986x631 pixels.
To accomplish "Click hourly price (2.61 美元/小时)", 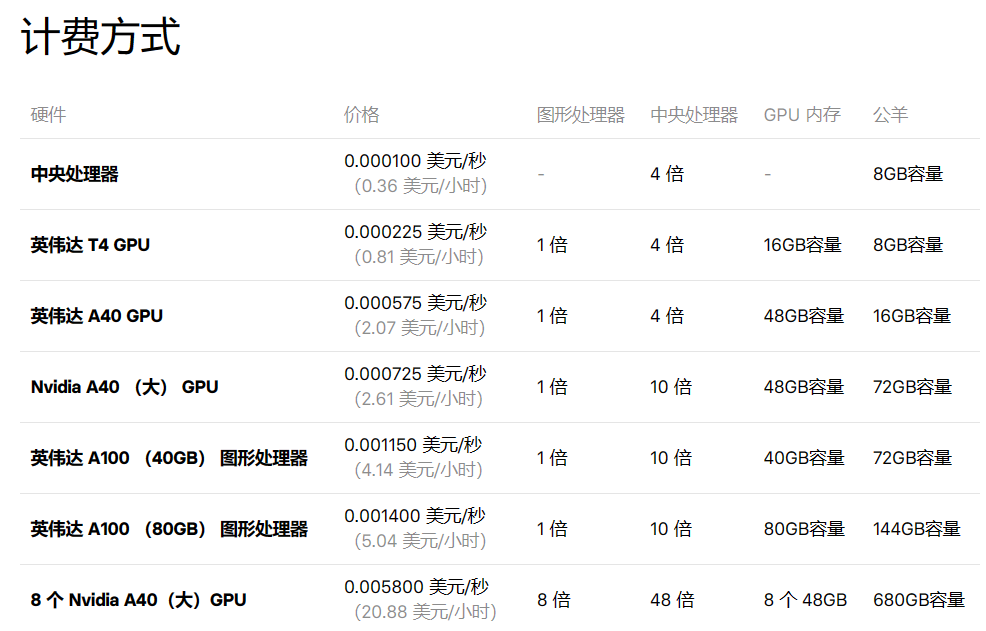I will click(x=418, y=399).
